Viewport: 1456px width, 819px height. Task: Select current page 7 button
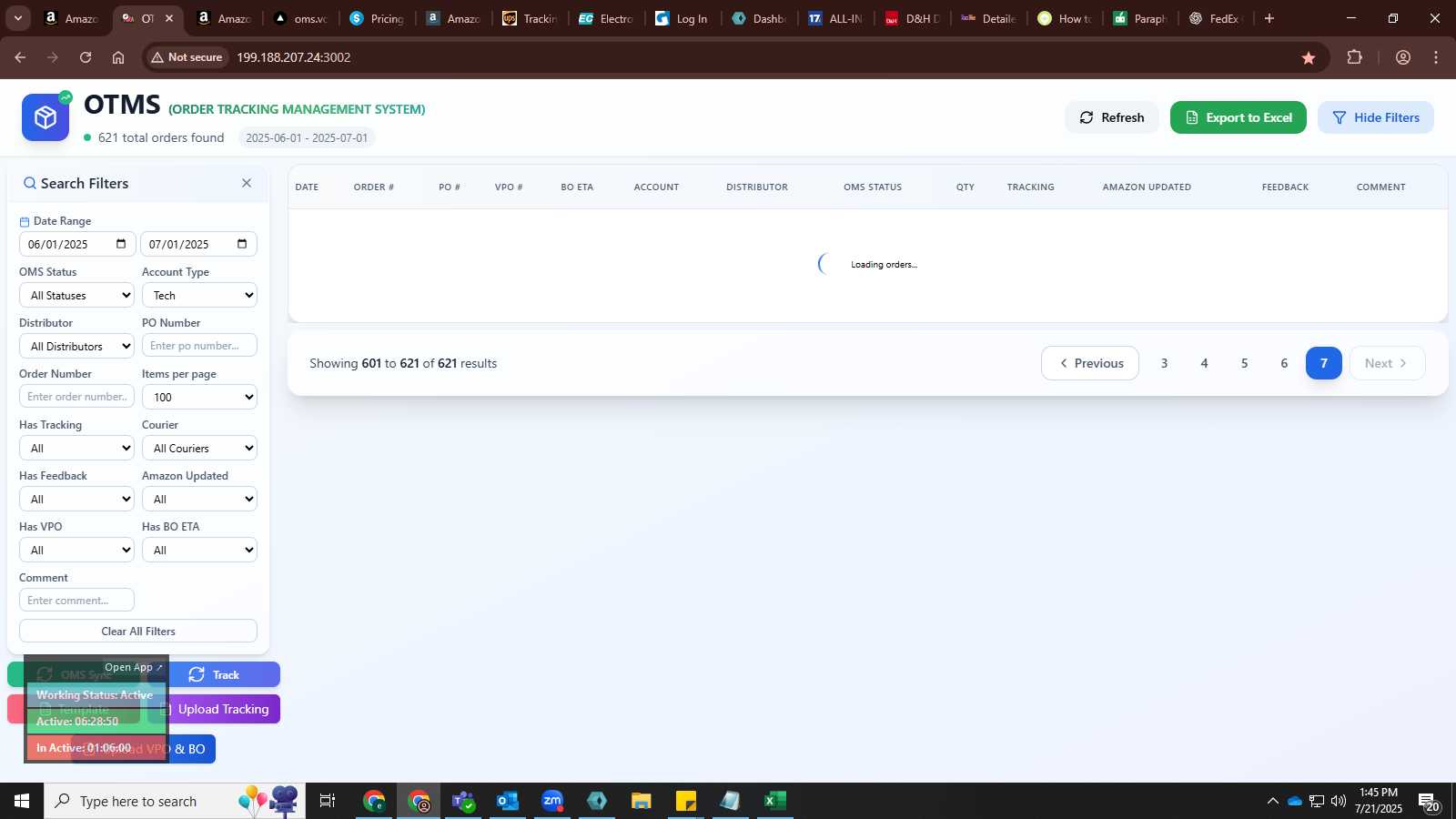1324,363
